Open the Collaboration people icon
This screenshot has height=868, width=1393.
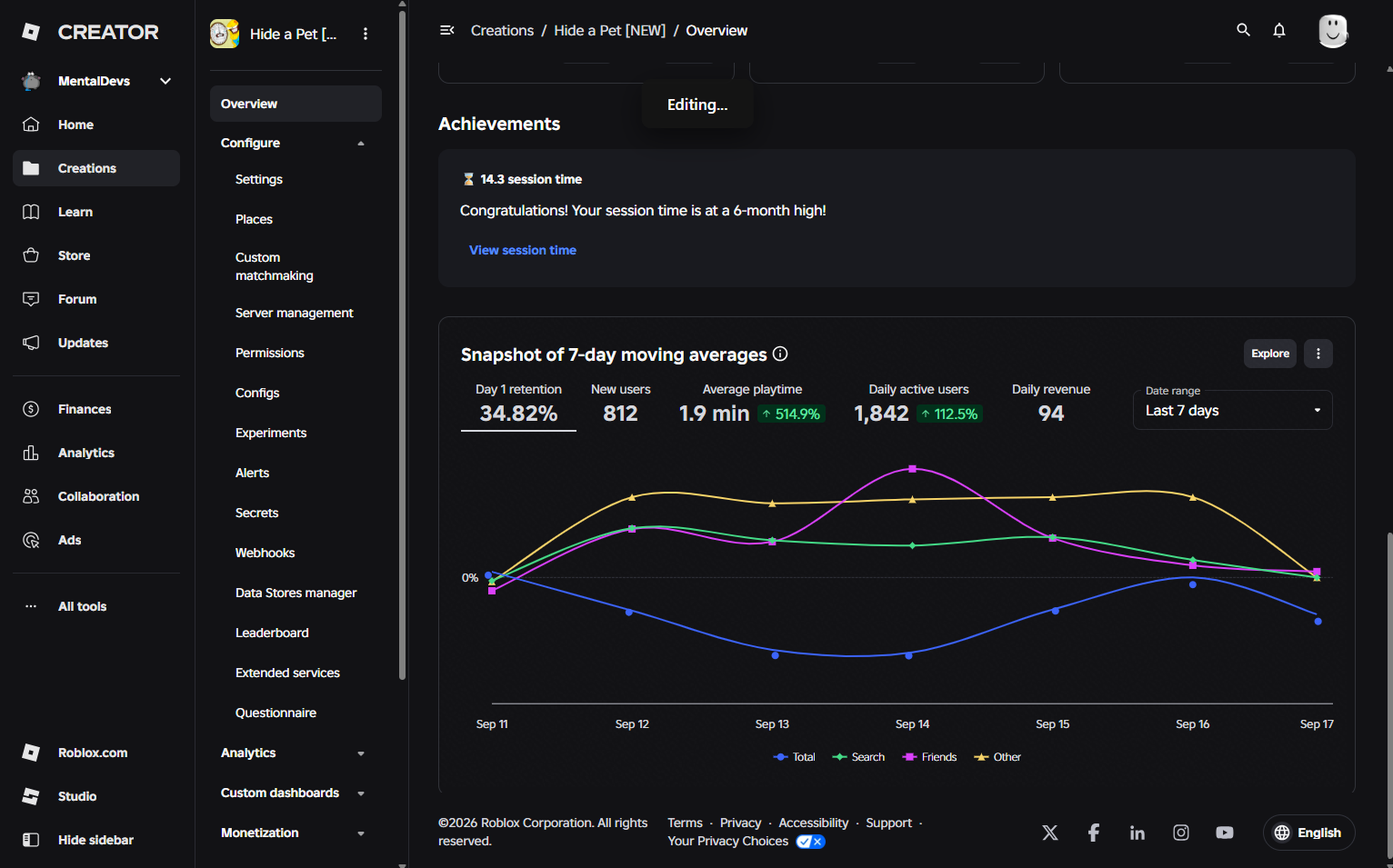(31, 496)
